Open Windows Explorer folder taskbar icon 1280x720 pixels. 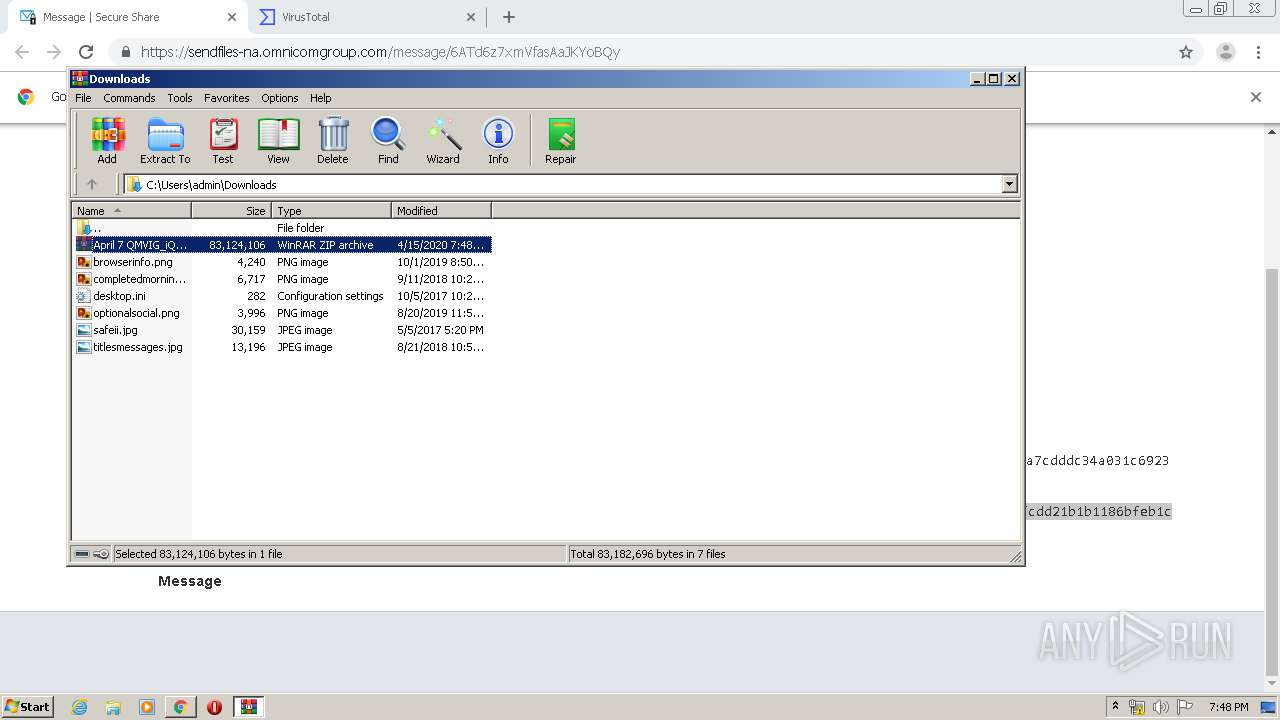pyautogui.click(x=113, y=707)
